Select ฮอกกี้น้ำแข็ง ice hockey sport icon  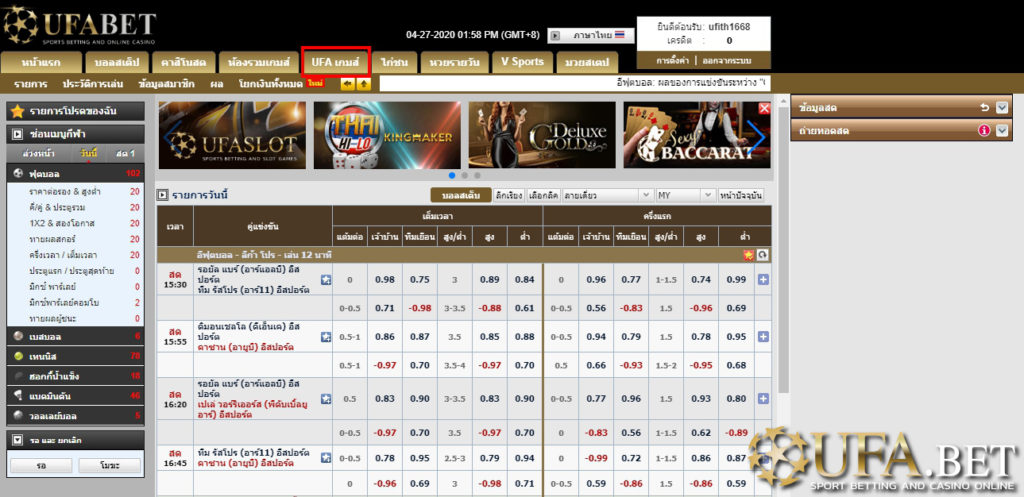(x=18, y=376)
